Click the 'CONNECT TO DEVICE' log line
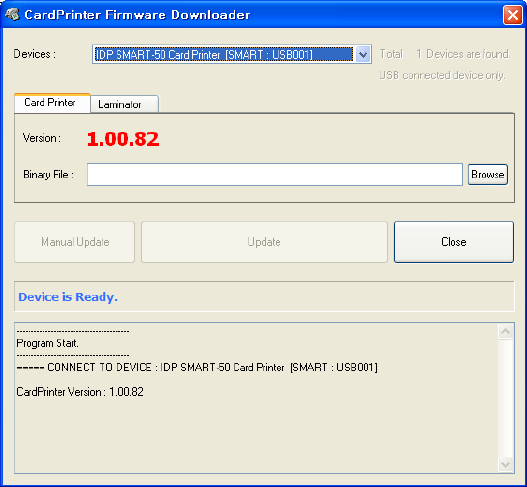This screenshot has height=487, width=527. point(197,367)
